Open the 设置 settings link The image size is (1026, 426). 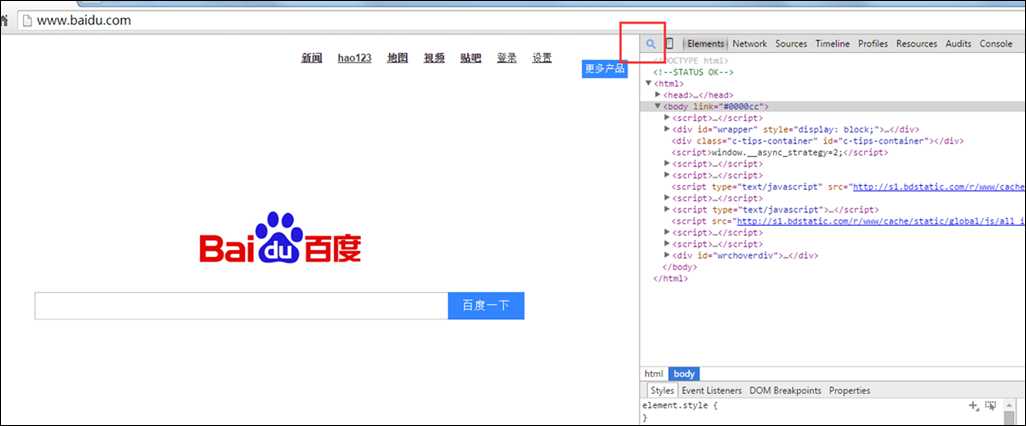542,58
